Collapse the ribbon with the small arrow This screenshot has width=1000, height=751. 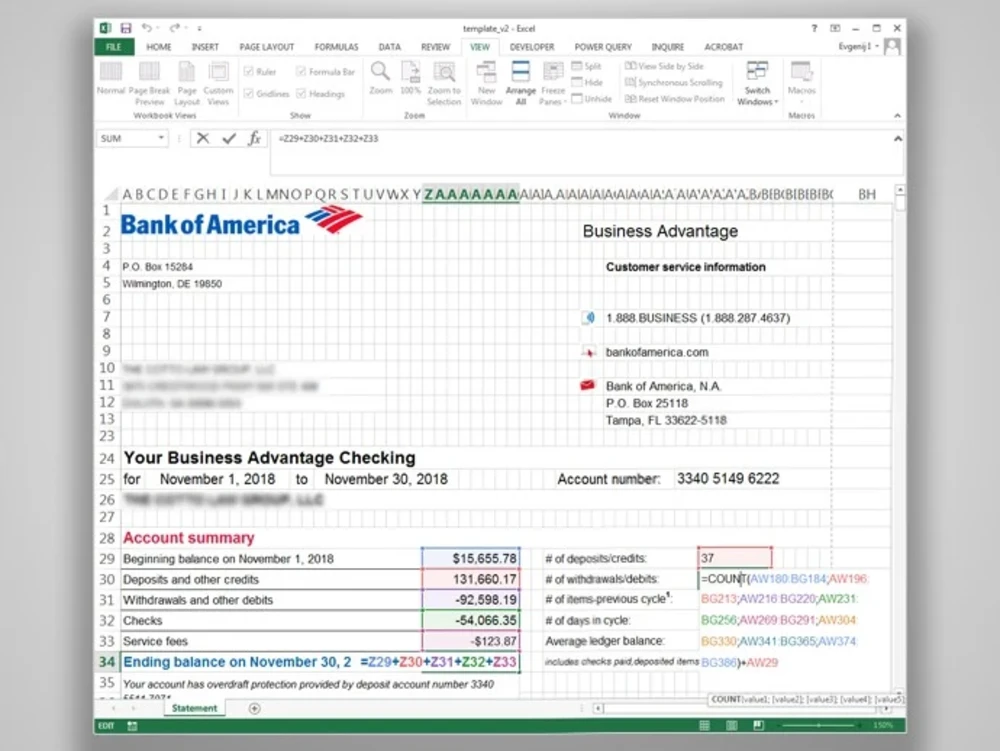pyautogui.click(x=897, y=115)
